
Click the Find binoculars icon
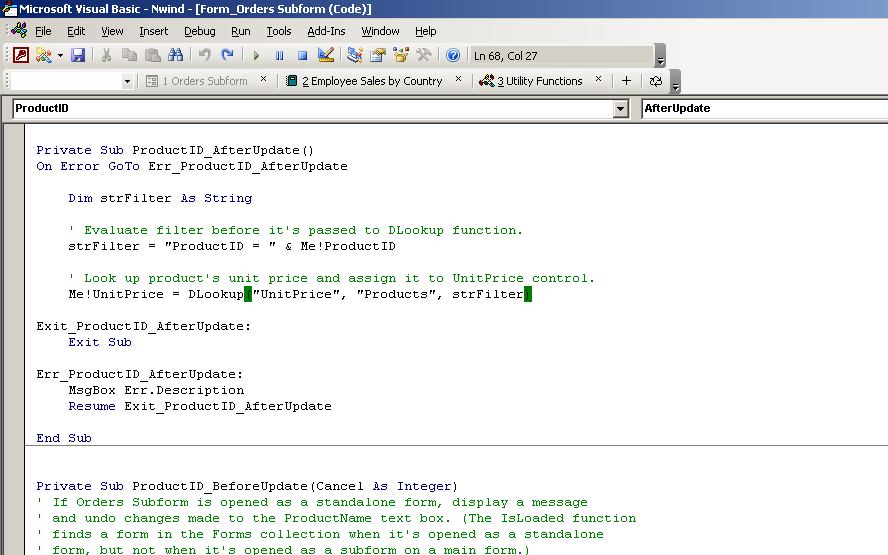(x=176, y=55)
